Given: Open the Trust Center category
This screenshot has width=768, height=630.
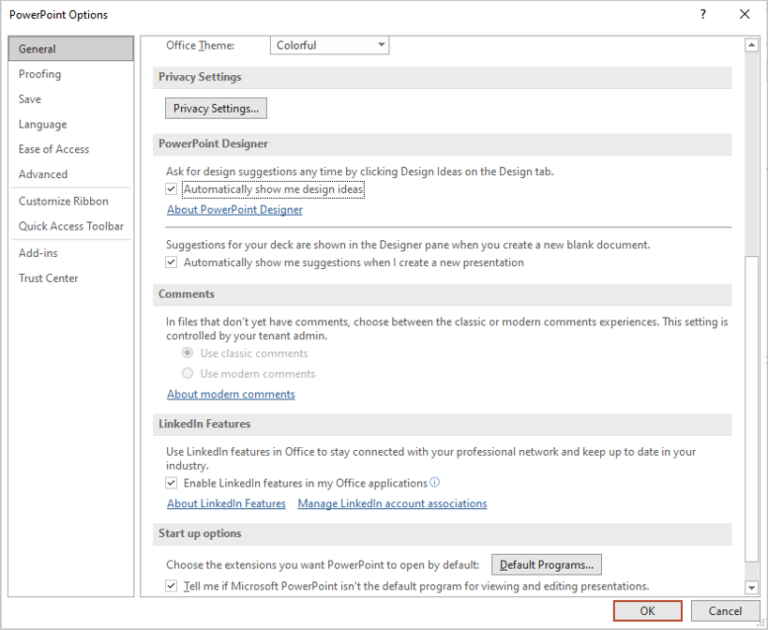Looking at the screenshot, I should pos(71,278).
